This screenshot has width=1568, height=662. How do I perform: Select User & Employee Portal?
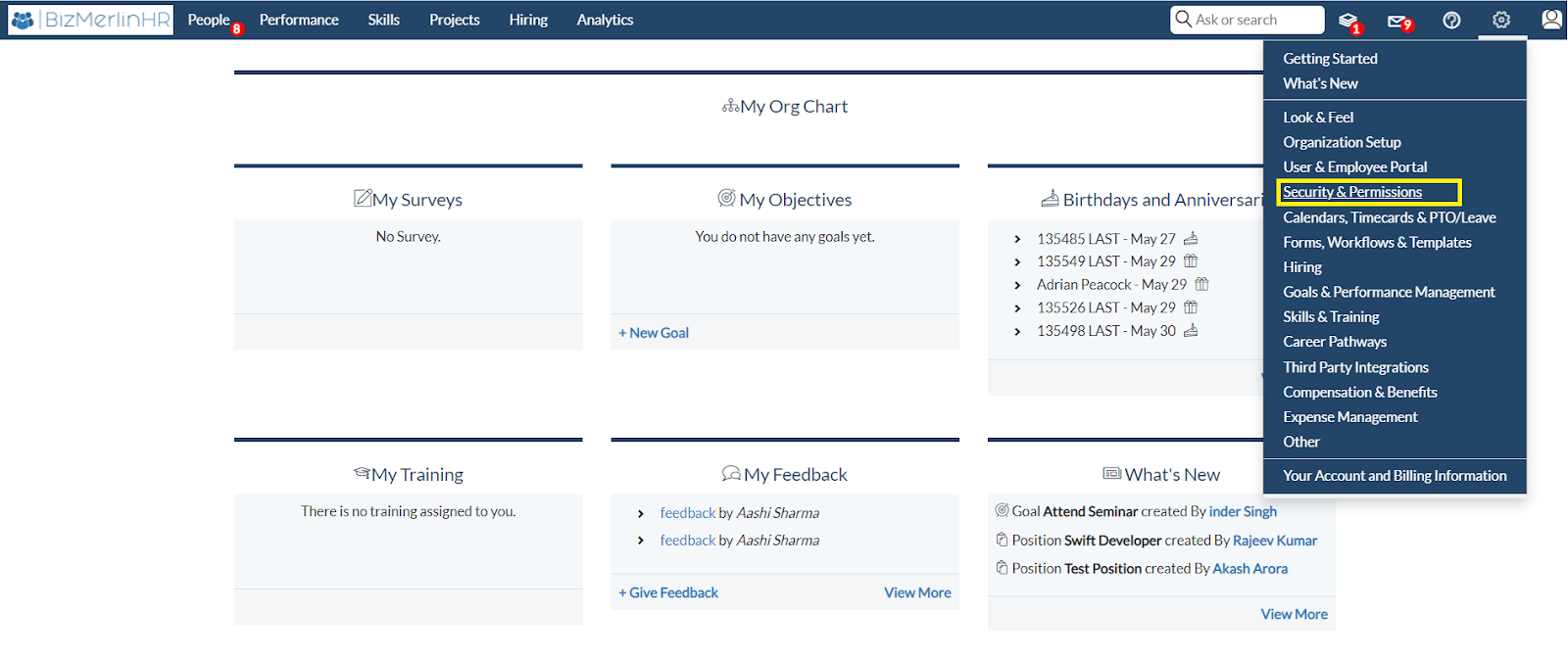1355,166
